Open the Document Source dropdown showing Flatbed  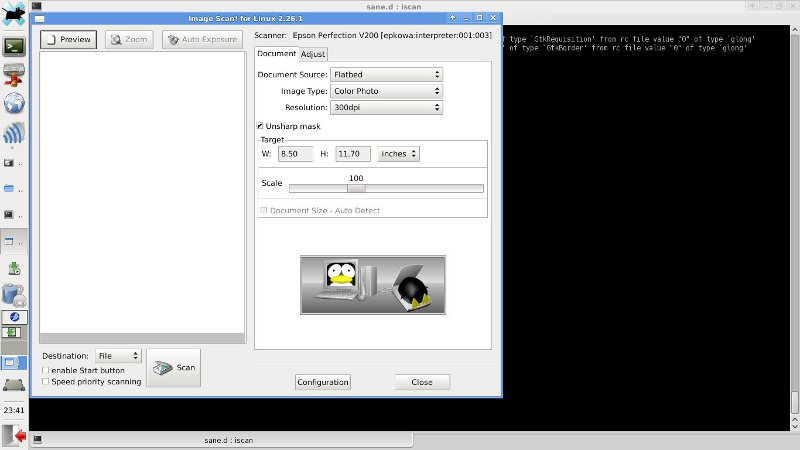tap(386, 74)
